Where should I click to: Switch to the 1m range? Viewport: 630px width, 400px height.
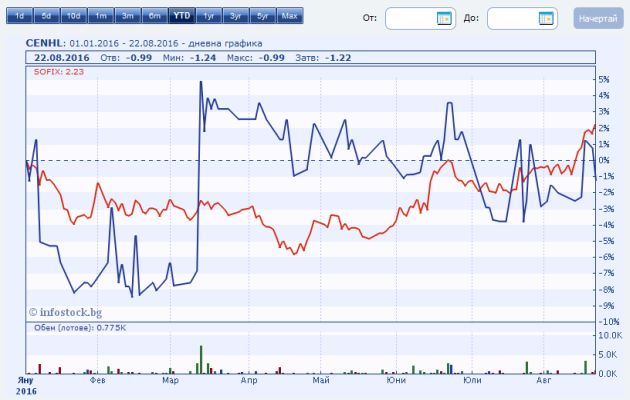click(x=101, y=16)
